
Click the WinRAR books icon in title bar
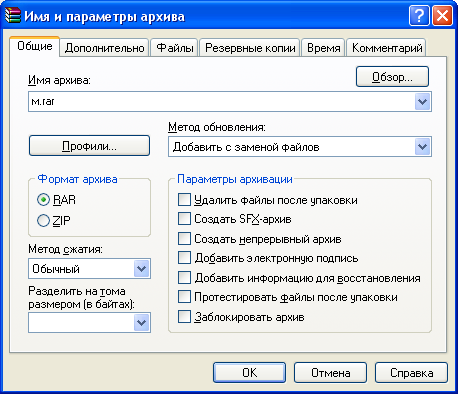pyautogui.click(x=13, y=15)
